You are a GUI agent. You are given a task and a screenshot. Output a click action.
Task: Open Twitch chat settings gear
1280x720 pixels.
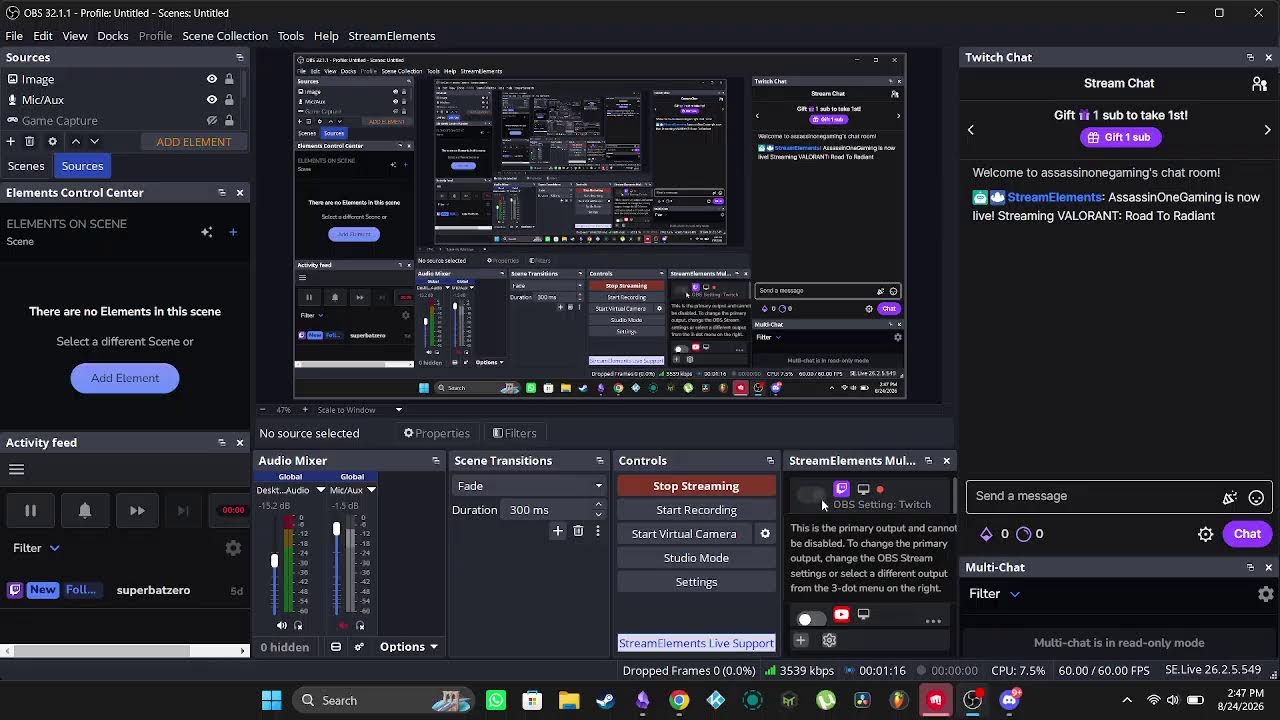pyautogui.click(x=1206, y=534)
